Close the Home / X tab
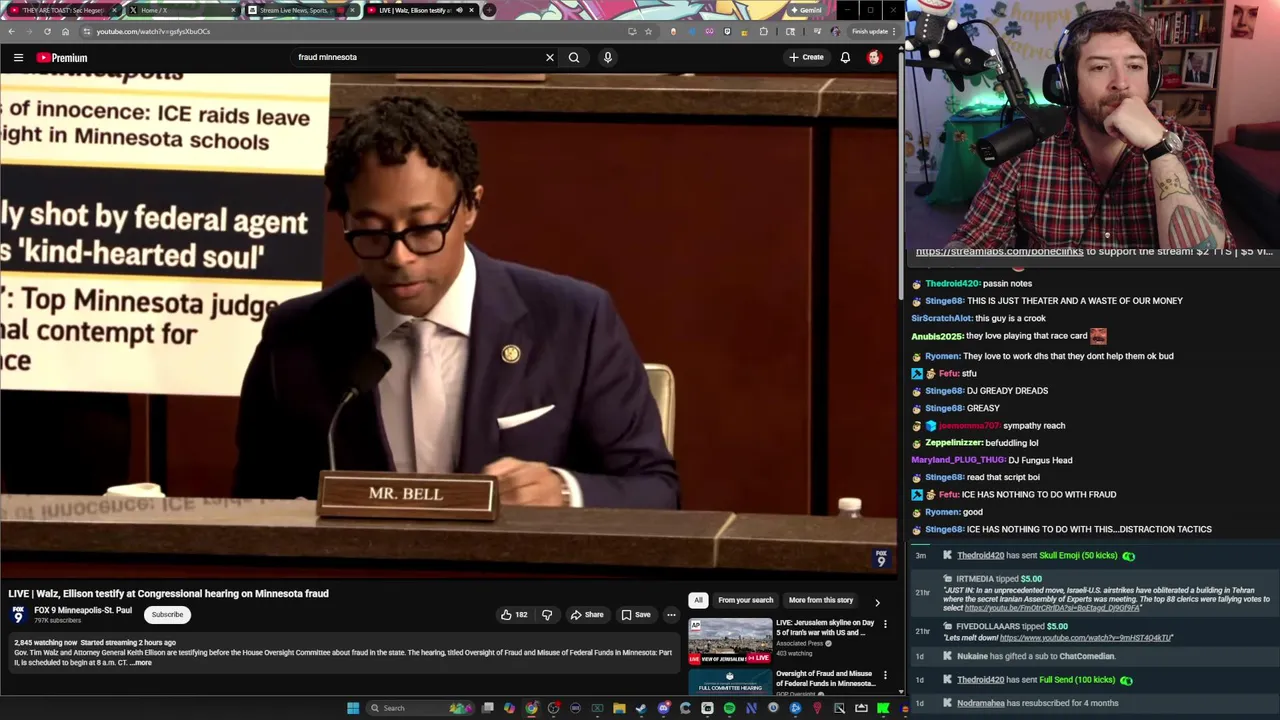Image resolution: width=1280 pixels, height=720 pixels. tap(233, 10)
